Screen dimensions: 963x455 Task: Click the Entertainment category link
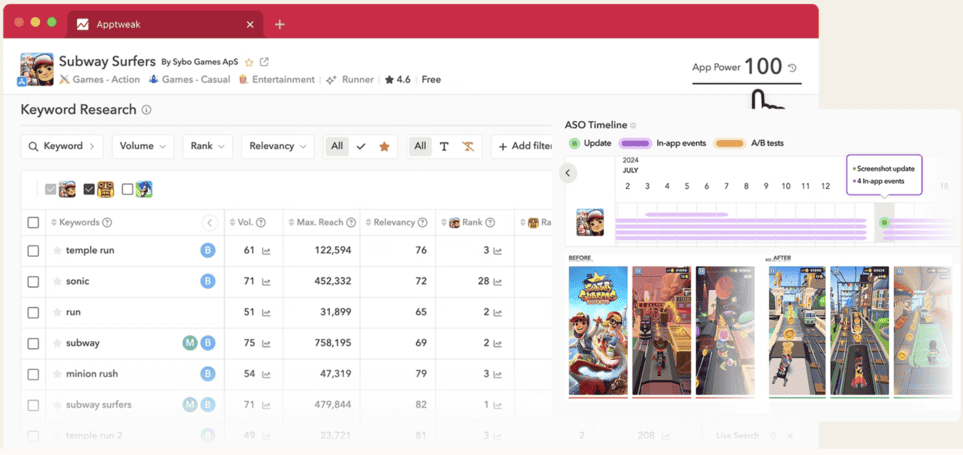(277, 79)
